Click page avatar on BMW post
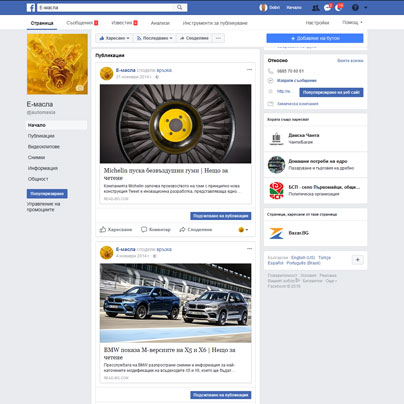Viewport: 404px width, 404px height. (107, 253)
